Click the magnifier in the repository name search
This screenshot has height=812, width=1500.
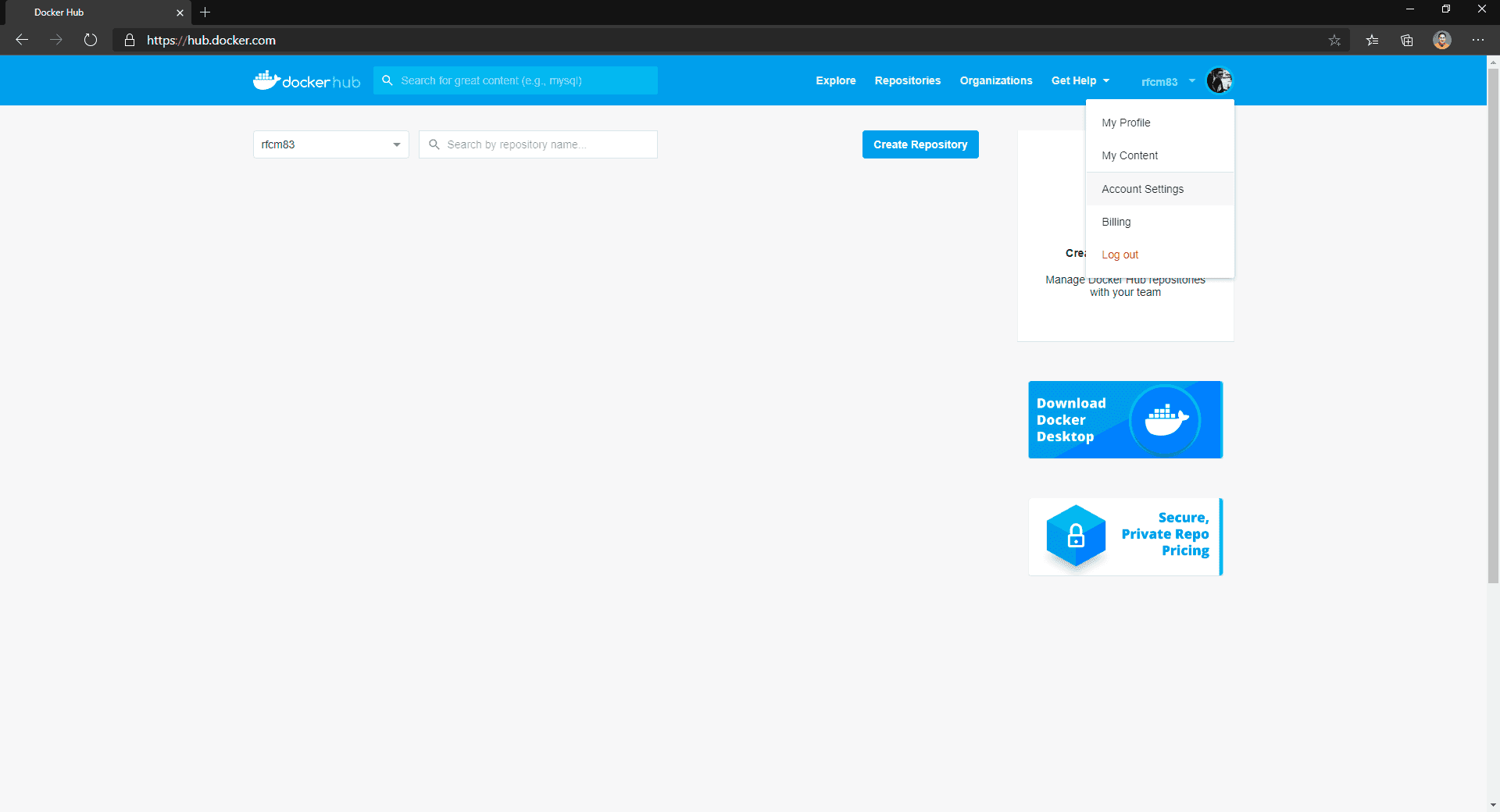point(434,144)
